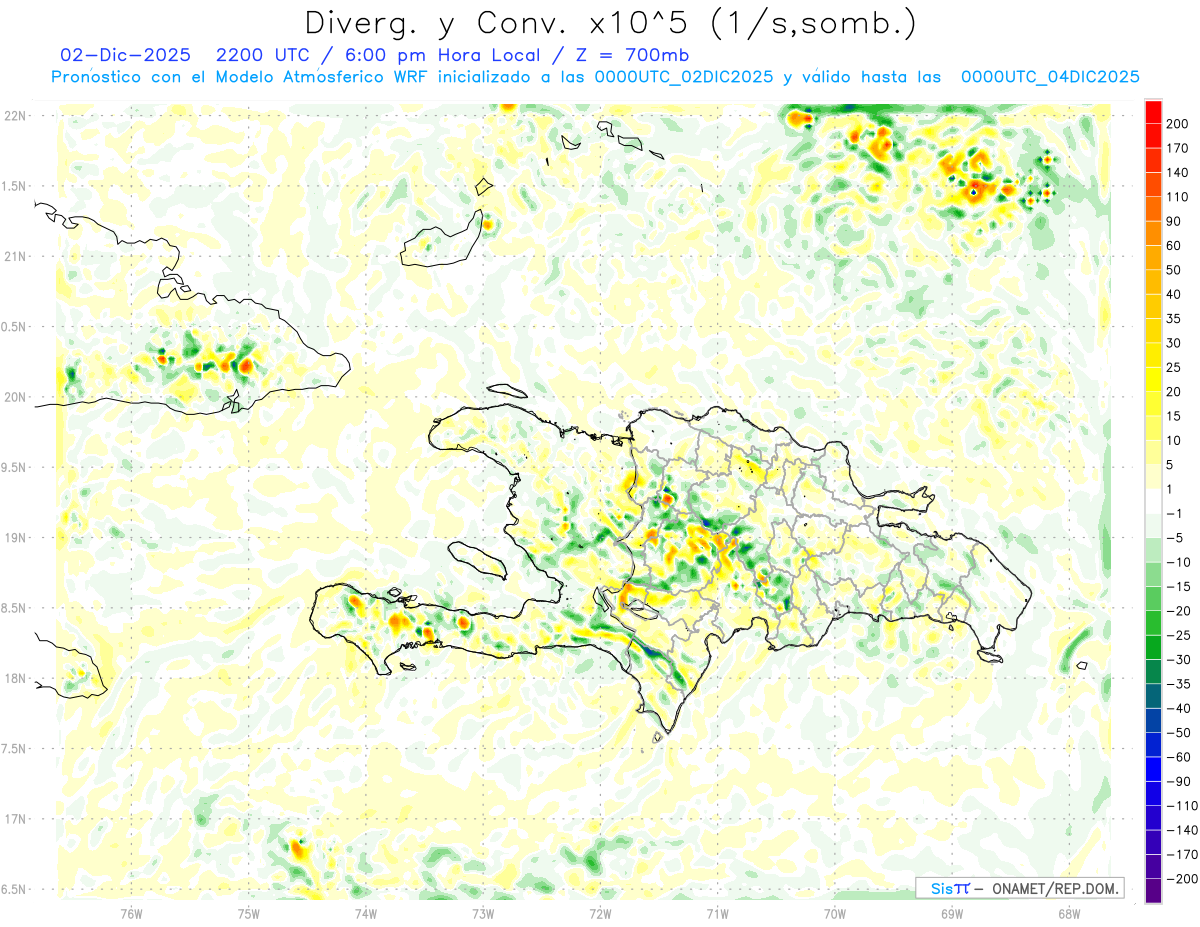Click the 17N latitude axis label
Screen dimensions: 1200x927
coord(15,819)
